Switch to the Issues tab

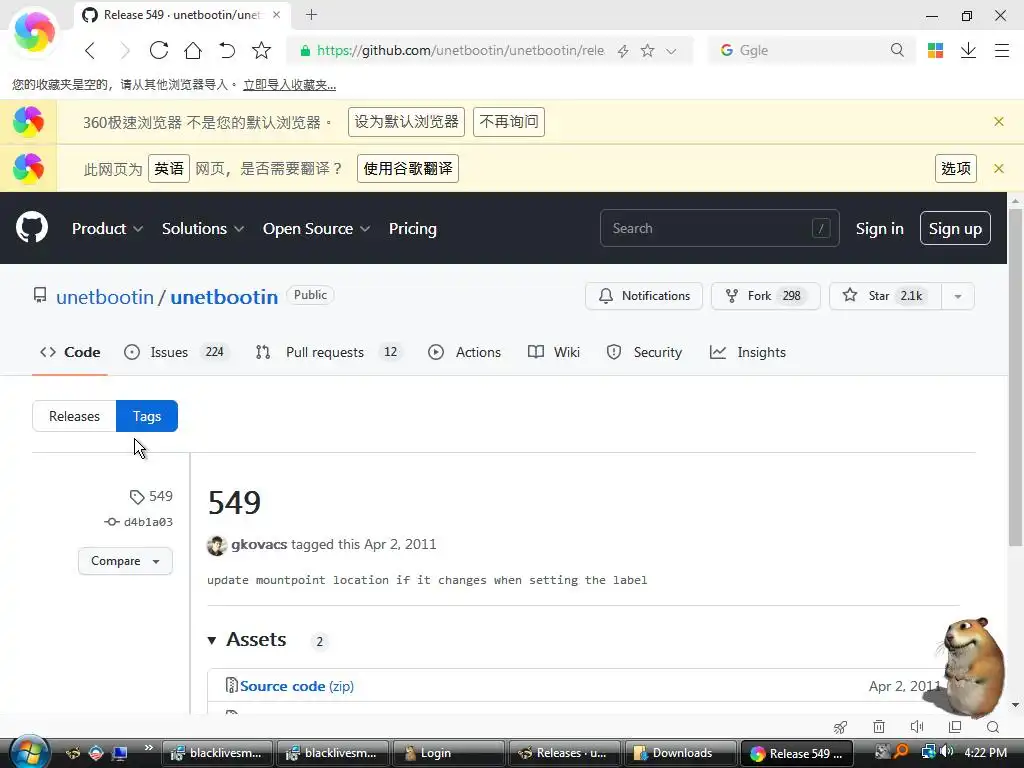click(176, 353)
